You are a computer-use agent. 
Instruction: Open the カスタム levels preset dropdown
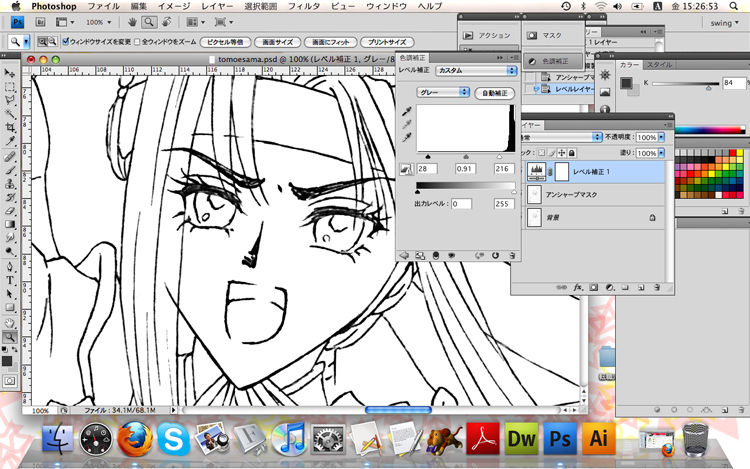point(476,70)
